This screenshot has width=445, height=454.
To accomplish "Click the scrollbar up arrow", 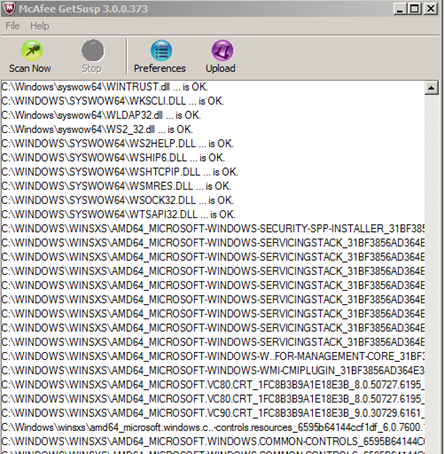I will [x=431, y=88].
